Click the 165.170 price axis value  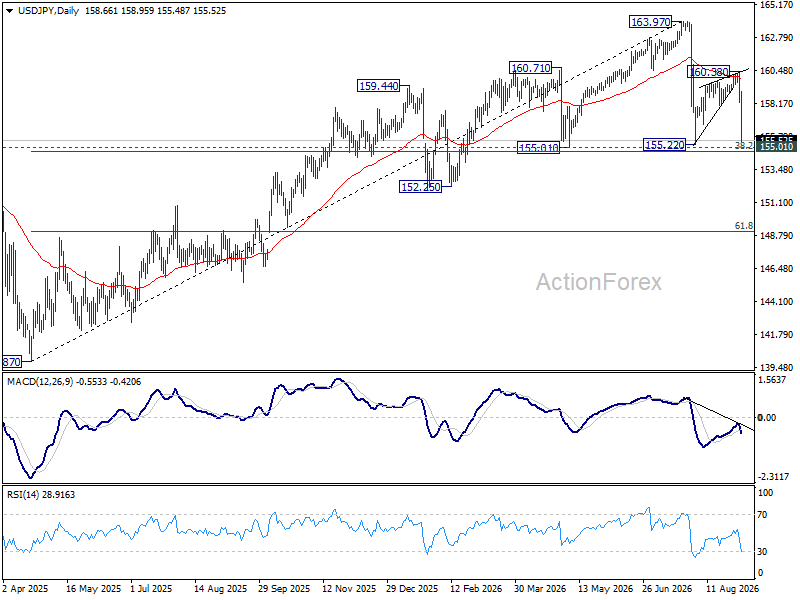point(777,5)
